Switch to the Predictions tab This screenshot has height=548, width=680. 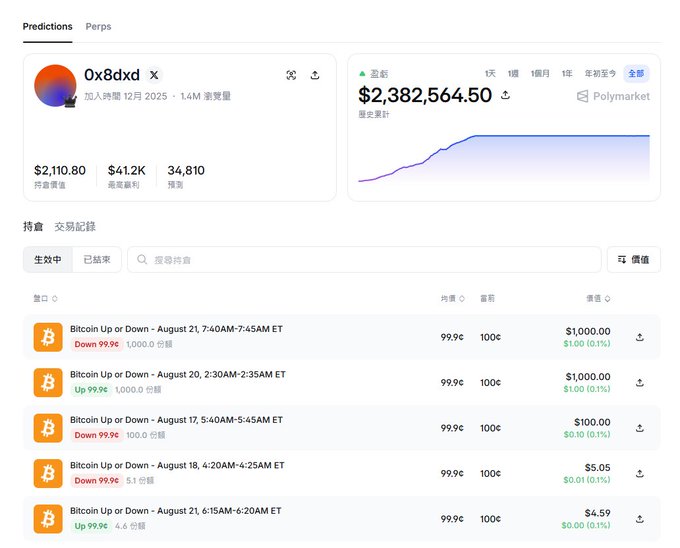click(x=48, y=26)
